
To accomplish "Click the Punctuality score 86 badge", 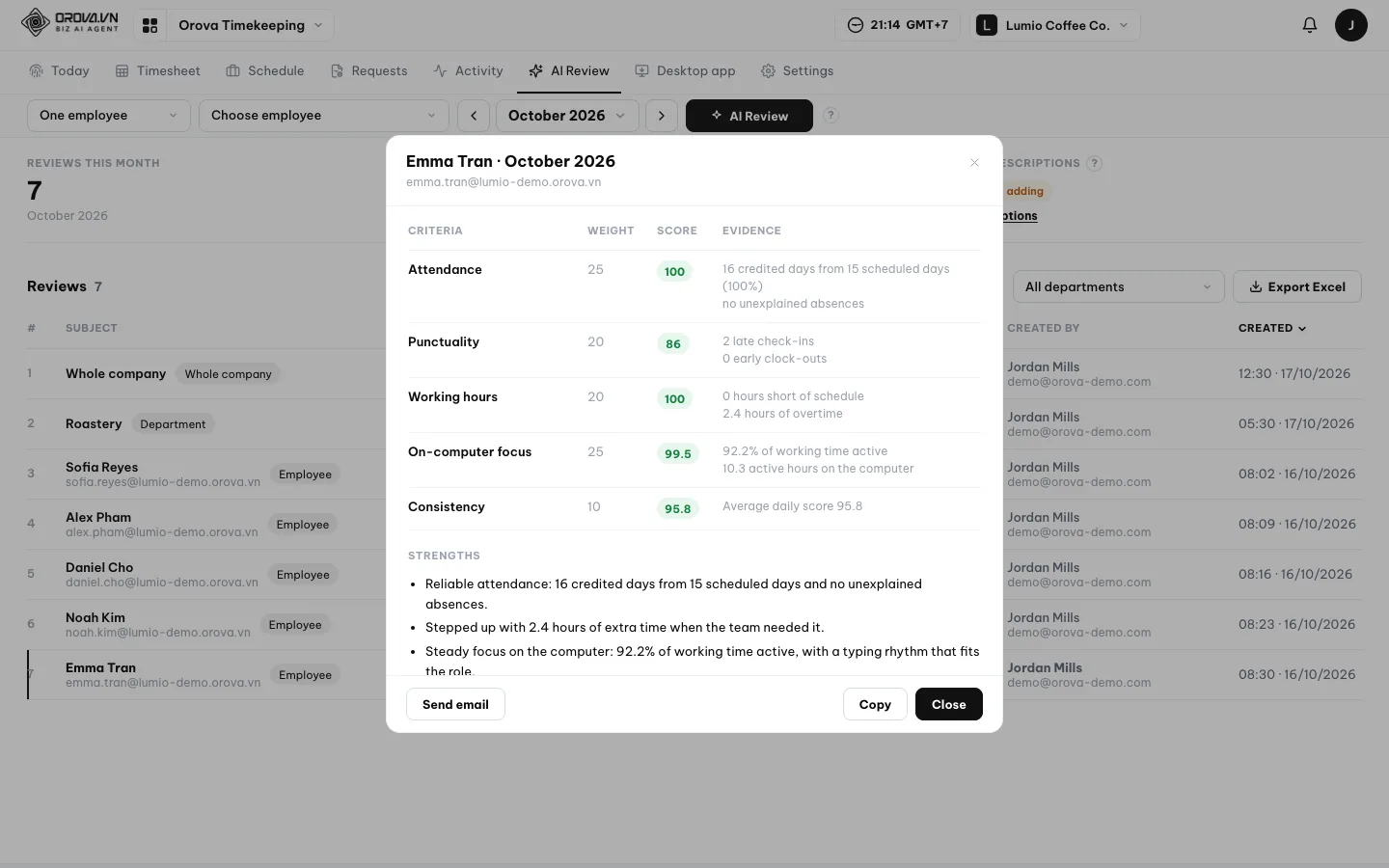I will click(x=673, y=343).
